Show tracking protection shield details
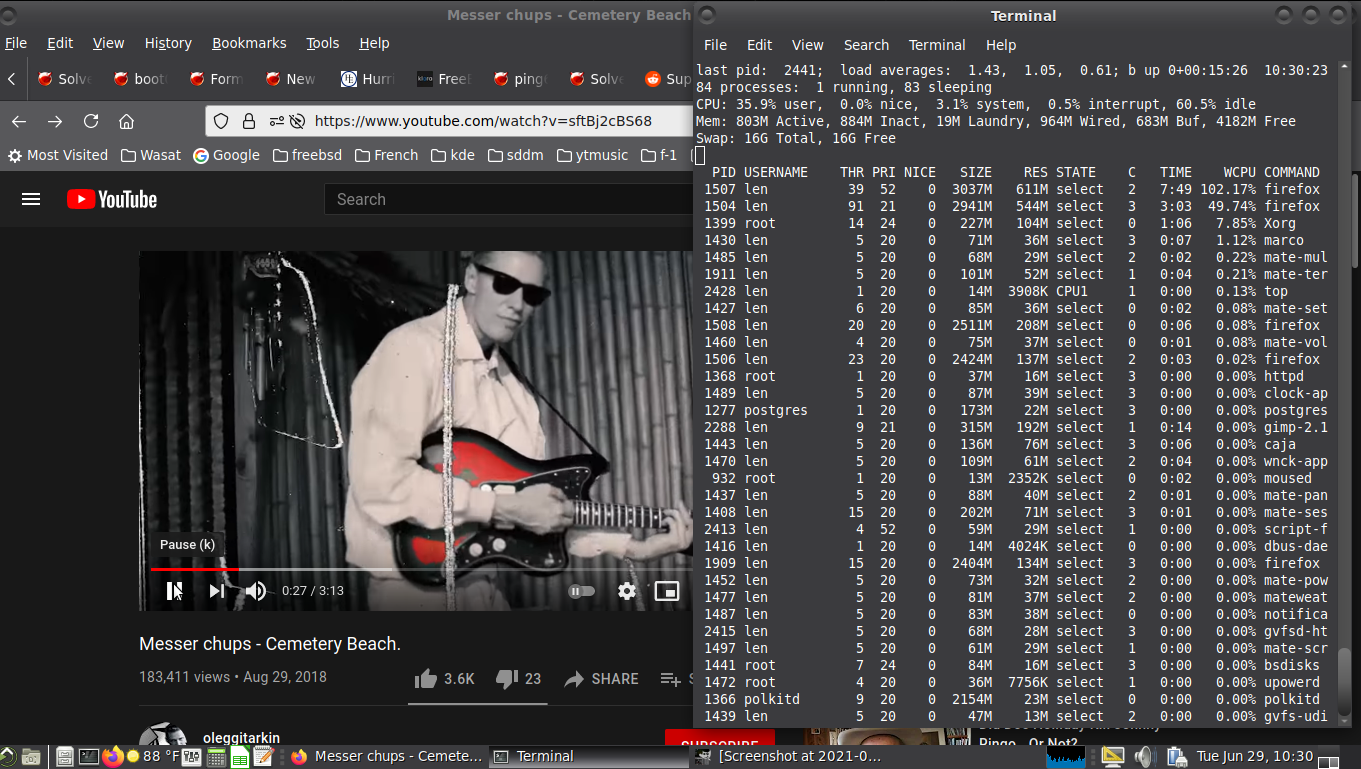 (222, 121)
